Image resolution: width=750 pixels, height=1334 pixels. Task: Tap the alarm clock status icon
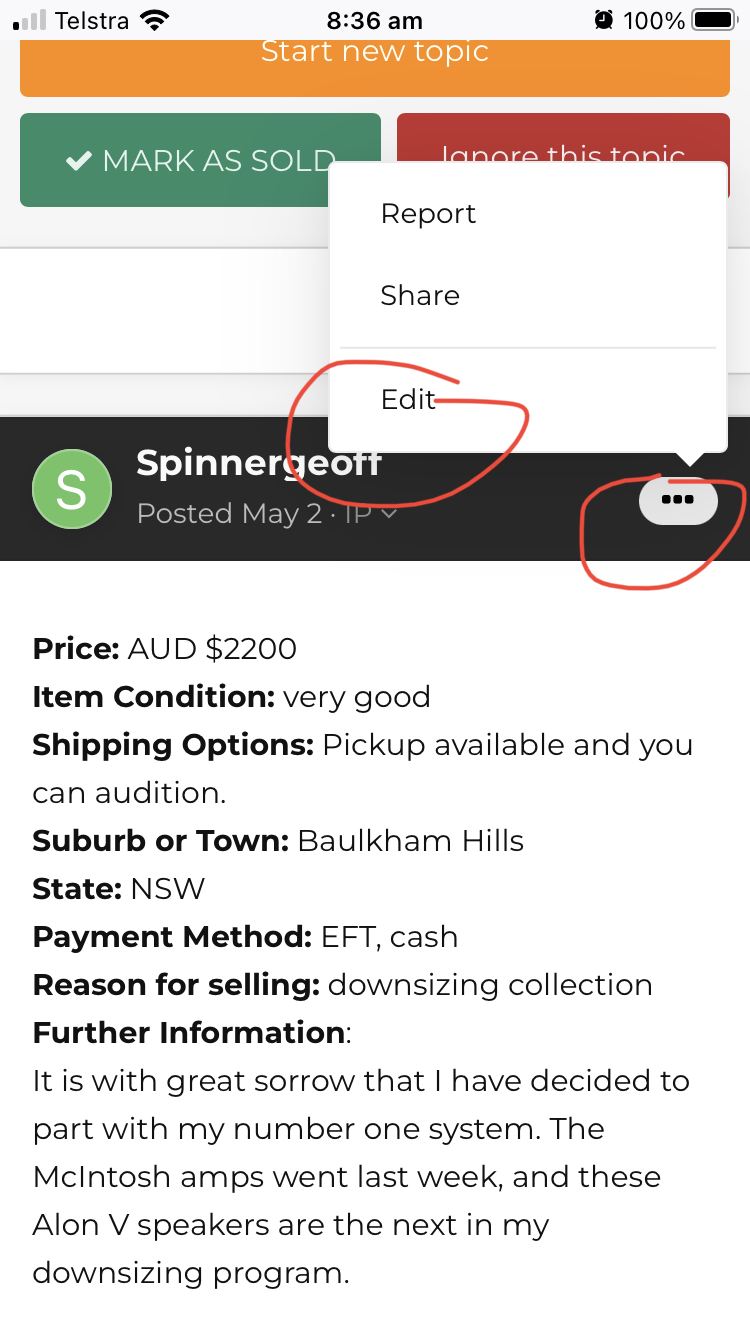[603, 20]
